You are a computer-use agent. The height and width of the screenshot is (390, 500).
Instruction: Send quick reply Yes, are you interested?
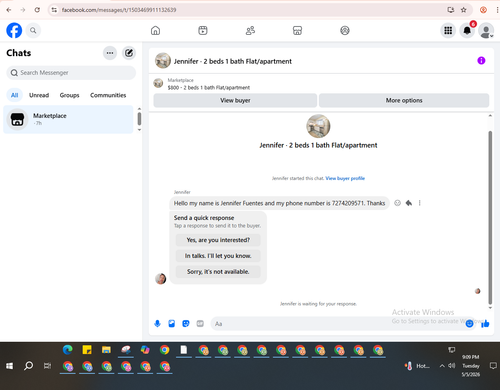[x=218, y=240]
